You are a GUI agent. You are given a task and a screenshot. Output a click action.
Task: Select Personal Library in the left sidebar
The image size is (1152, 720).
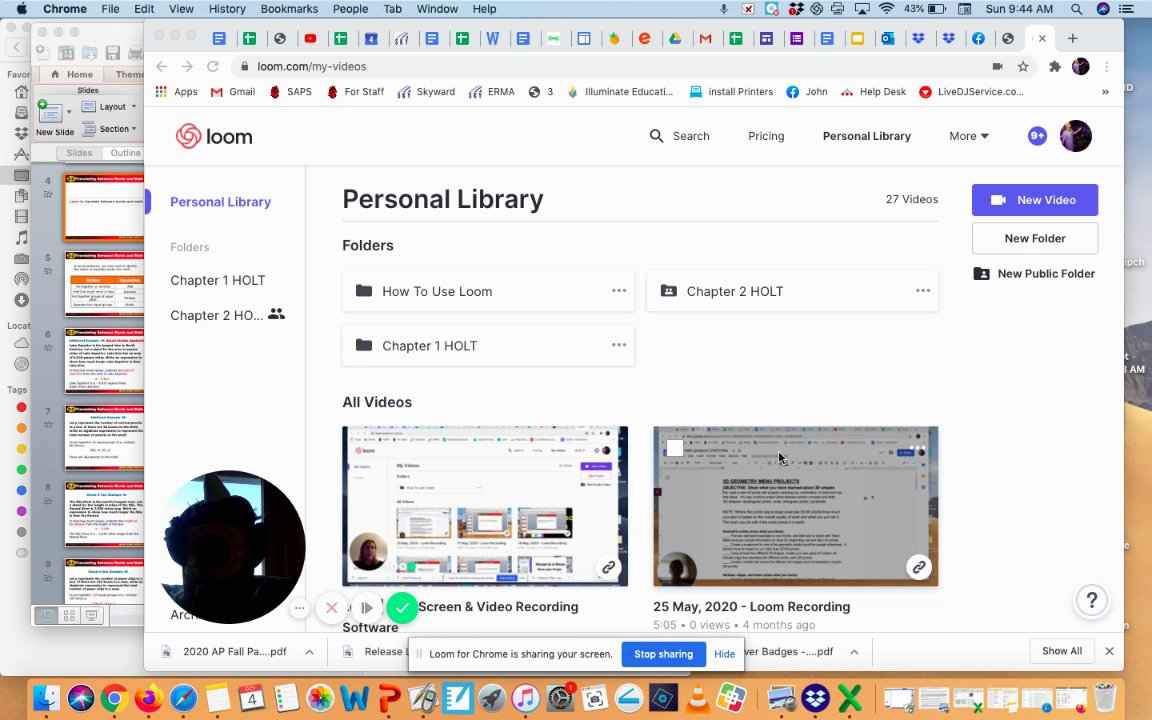pos(220,202)
